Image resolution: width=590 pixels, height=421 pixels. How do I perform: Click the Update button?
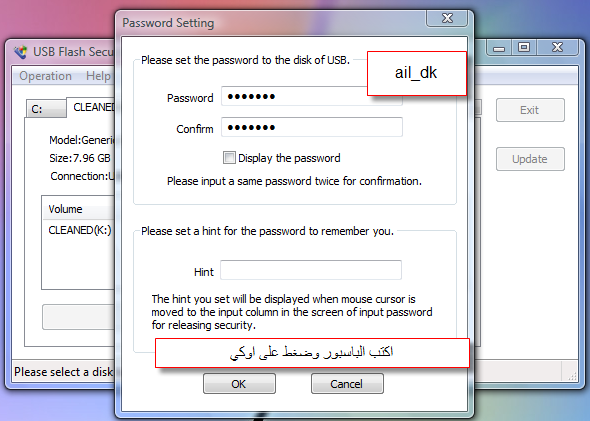pos(530,159)
